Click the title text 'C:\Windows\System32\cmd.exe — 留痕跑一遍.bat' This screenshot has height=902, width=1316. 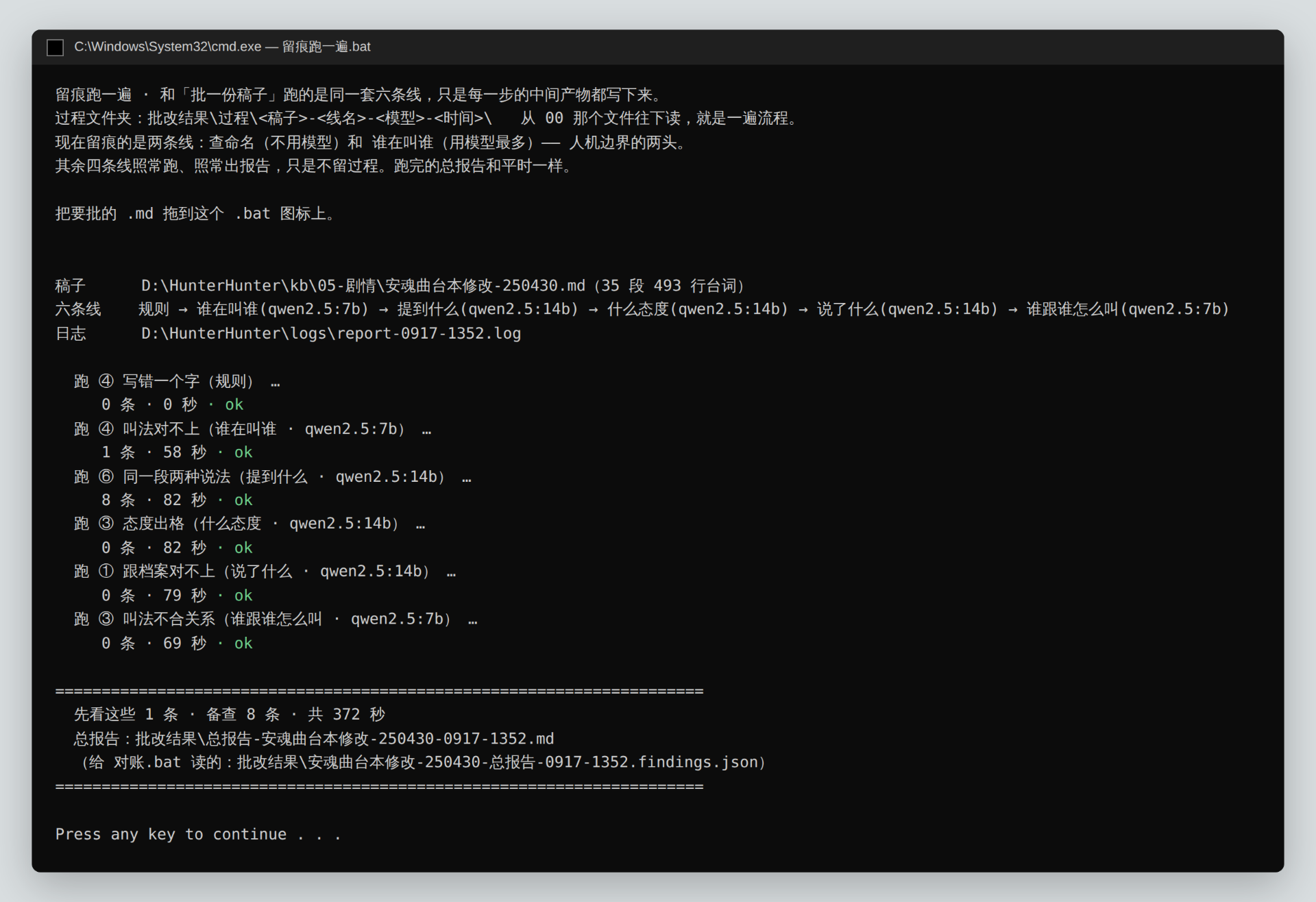click(222, 47)
